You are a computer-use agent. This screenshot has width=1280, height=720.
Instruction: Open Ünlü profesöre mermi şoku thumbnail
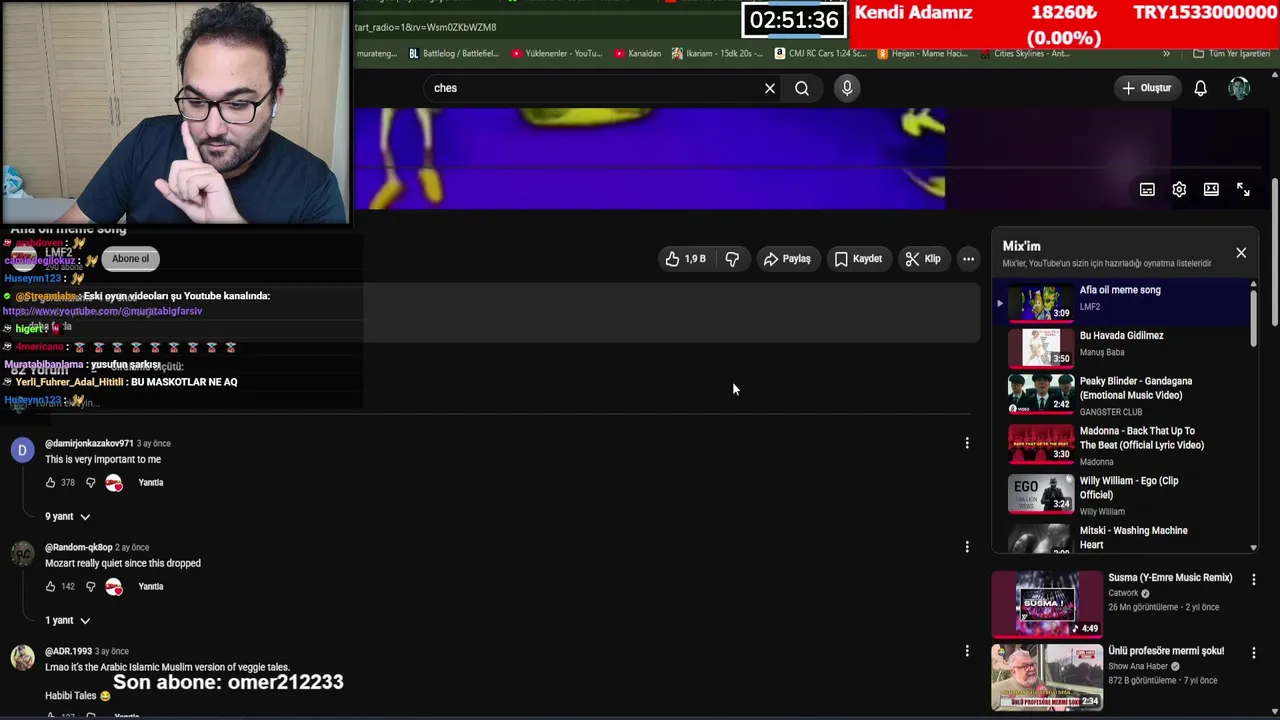pyautogui.click(x=1047, y=677)
